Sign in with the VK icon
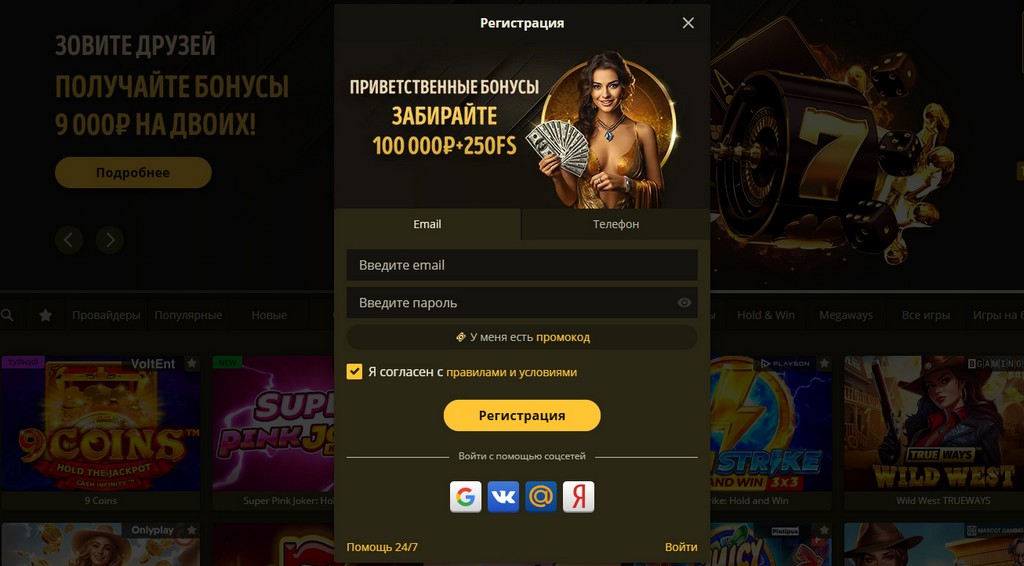 pos(504,497)
